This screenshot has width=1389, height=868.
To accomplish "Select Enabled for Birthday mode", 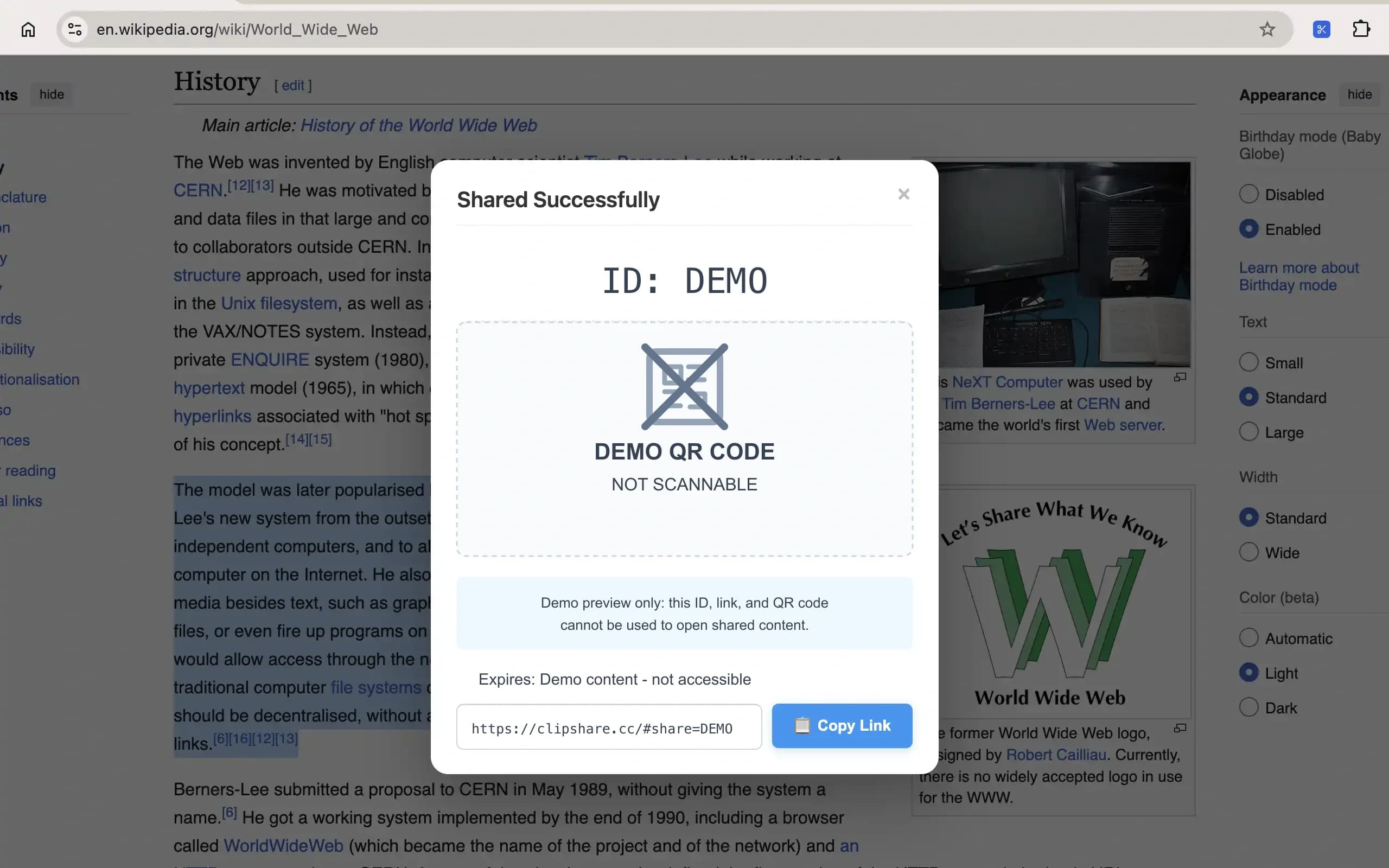I will pyautogui.click(x=1248, y=229).
